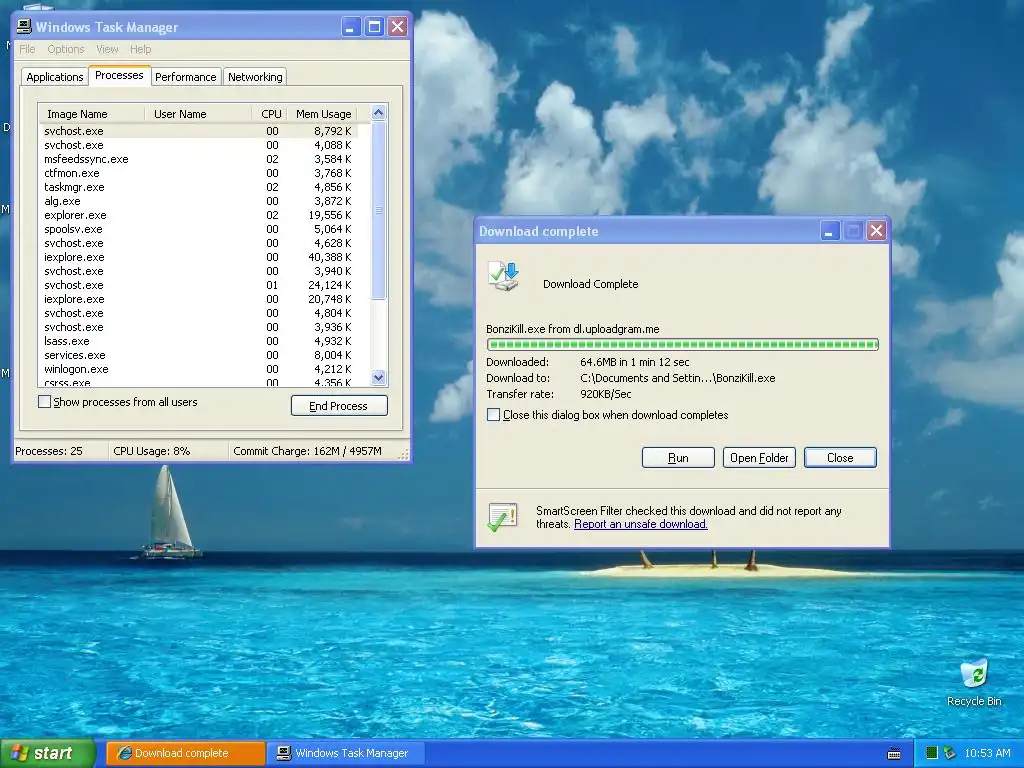Click the Close button in download dialog

[x=840, y=458]
